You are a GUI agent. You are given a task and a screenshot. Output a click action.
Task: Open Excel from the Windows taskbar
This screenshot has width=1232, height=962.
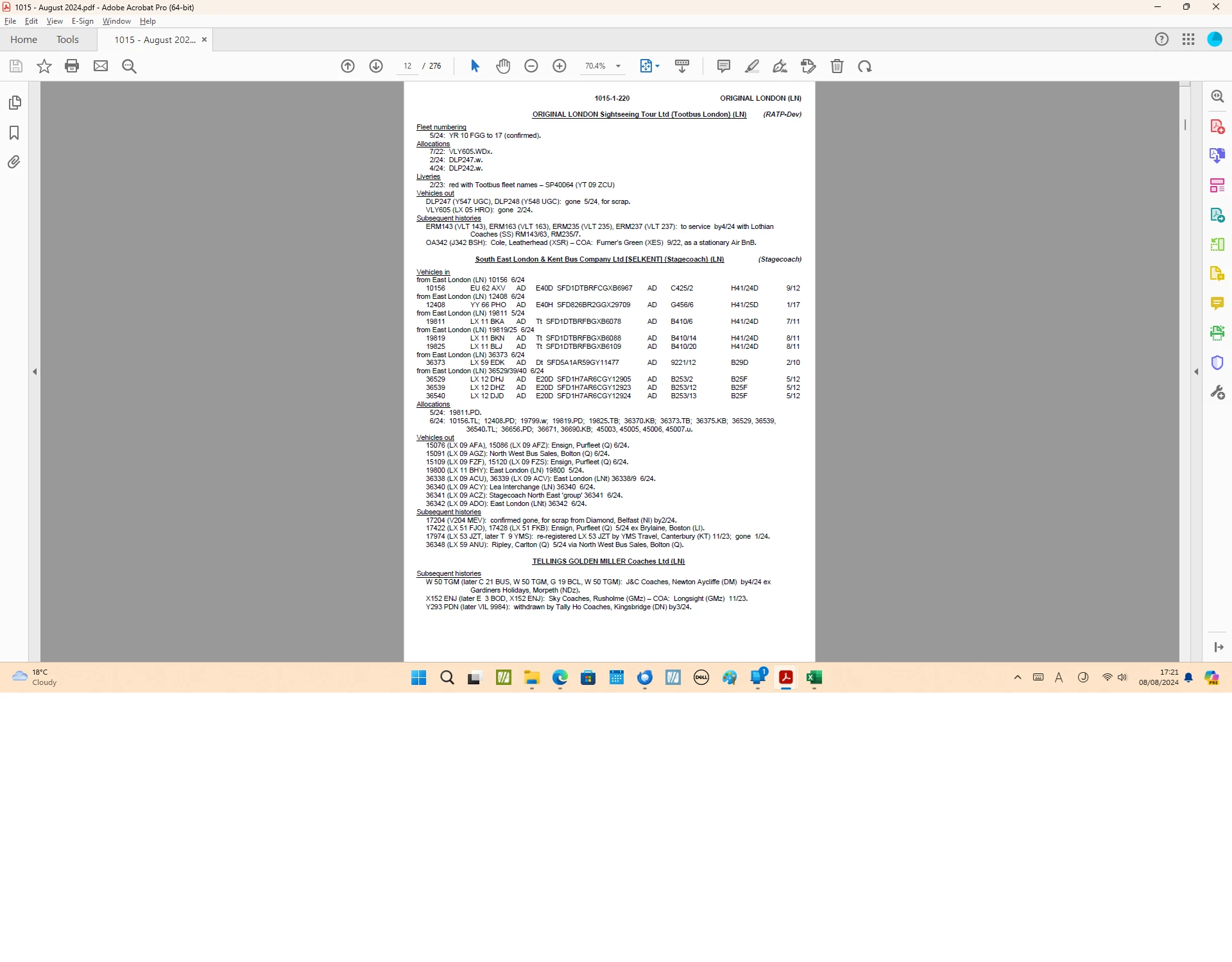[x=814, y=678]
